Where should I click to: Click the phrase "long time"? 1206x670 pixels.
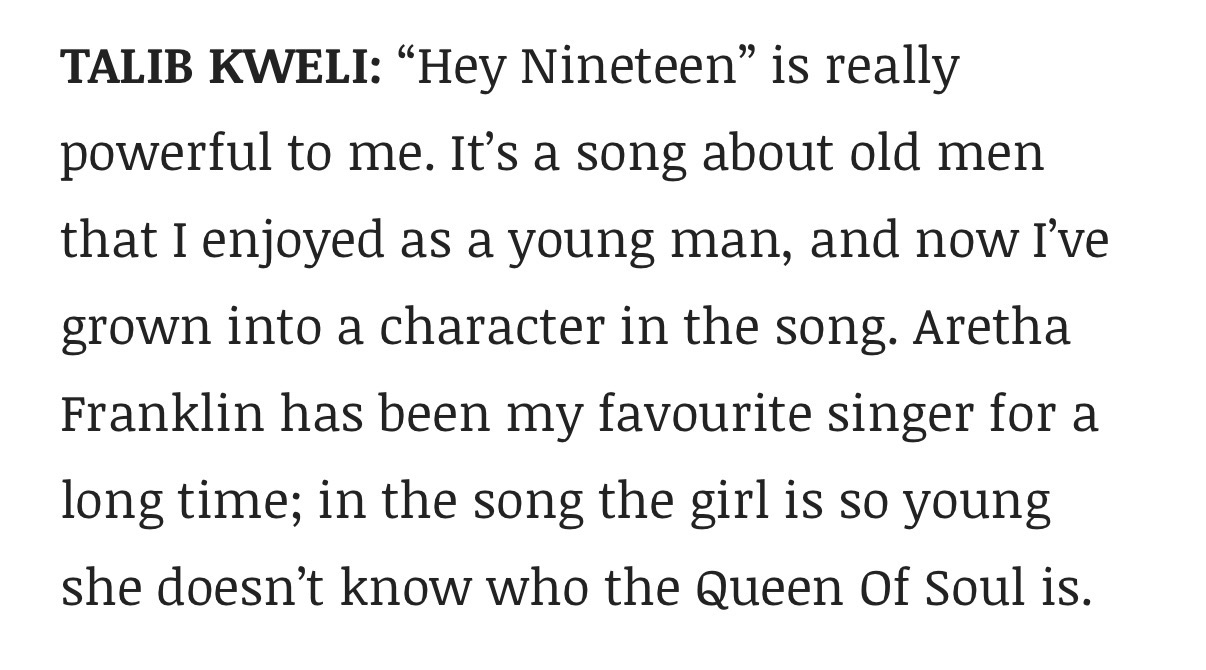183,502
